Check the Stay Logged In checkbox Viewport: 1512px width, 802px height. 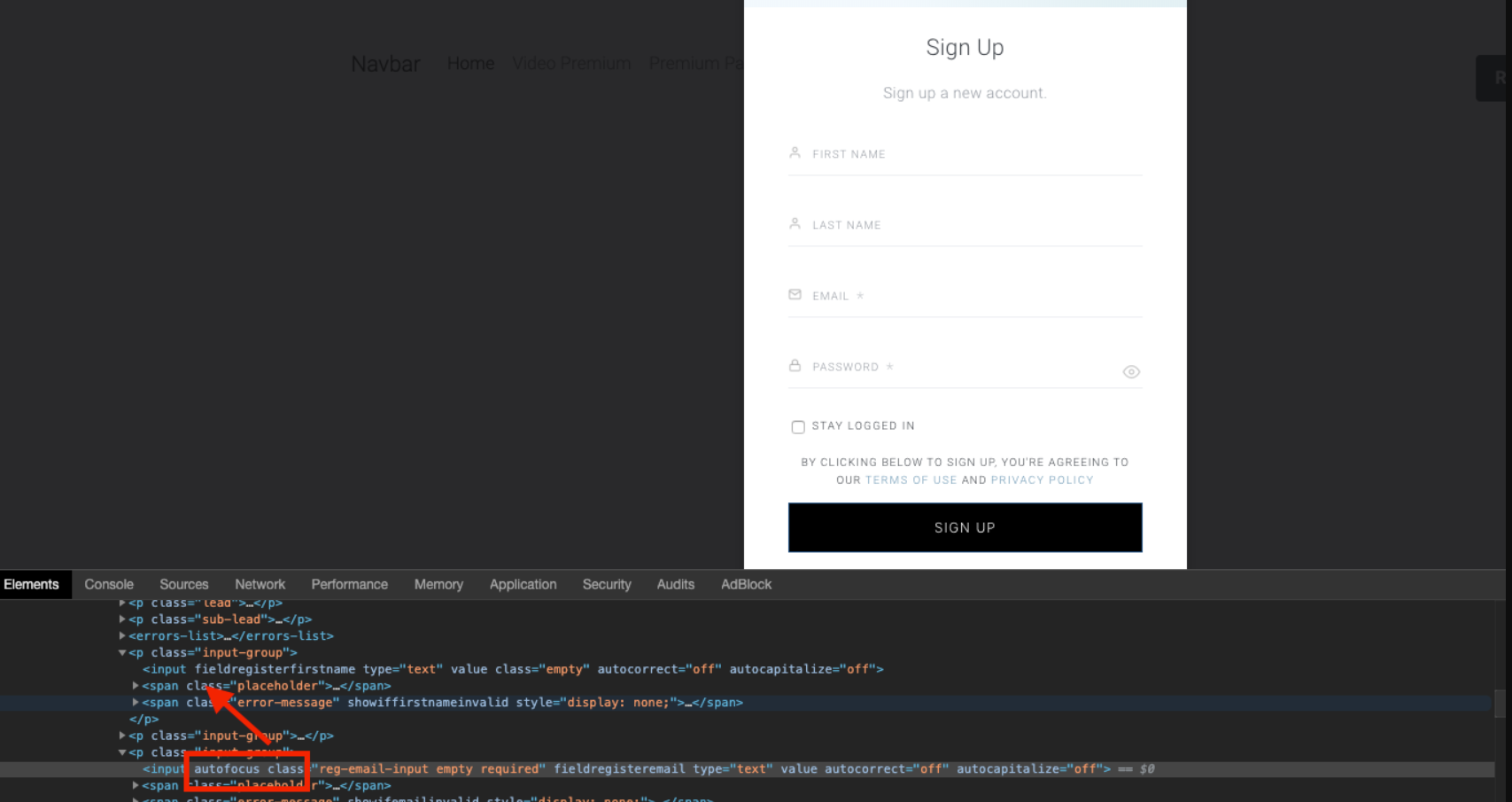click(x=798, y=427)
